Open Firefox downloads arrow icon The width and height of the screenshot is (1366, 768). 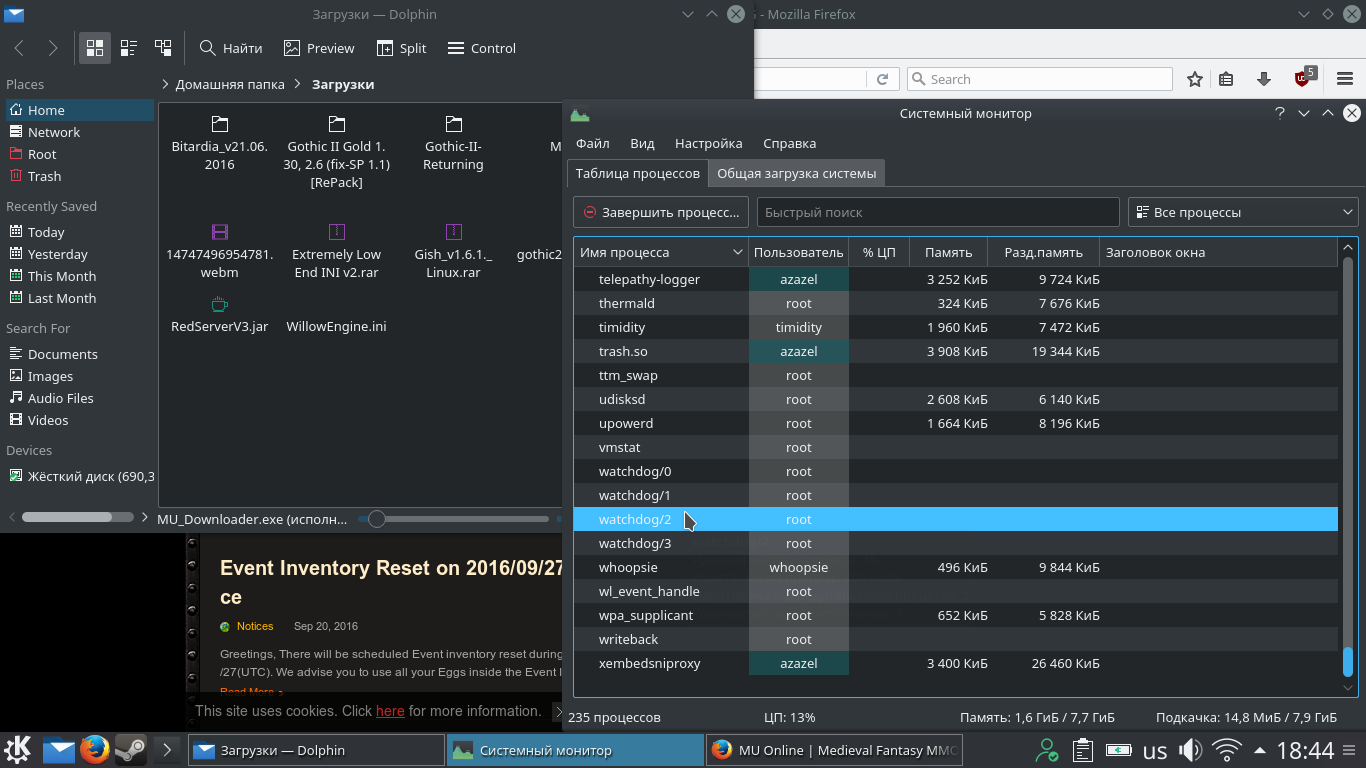tap(1264, 79)
